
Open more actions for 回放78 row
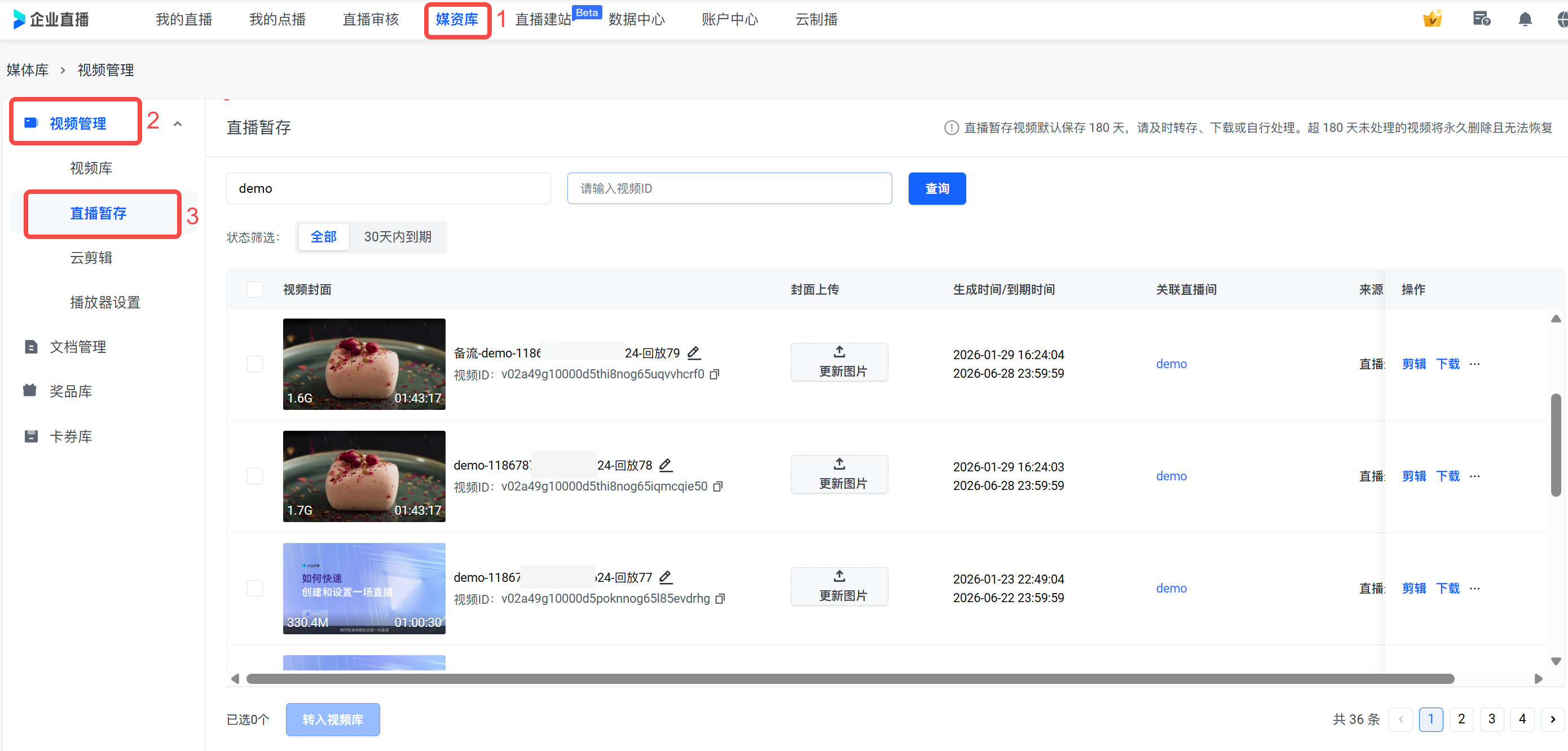(x=1474, y=476)
